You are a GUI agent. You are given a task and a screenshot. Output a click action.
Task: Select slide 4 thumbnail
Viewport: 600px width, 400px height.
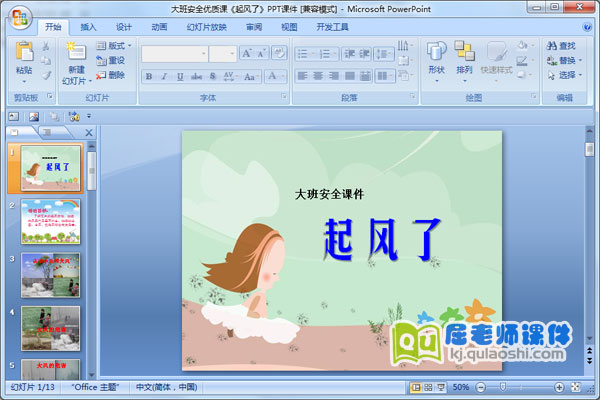tap(51, 328)
